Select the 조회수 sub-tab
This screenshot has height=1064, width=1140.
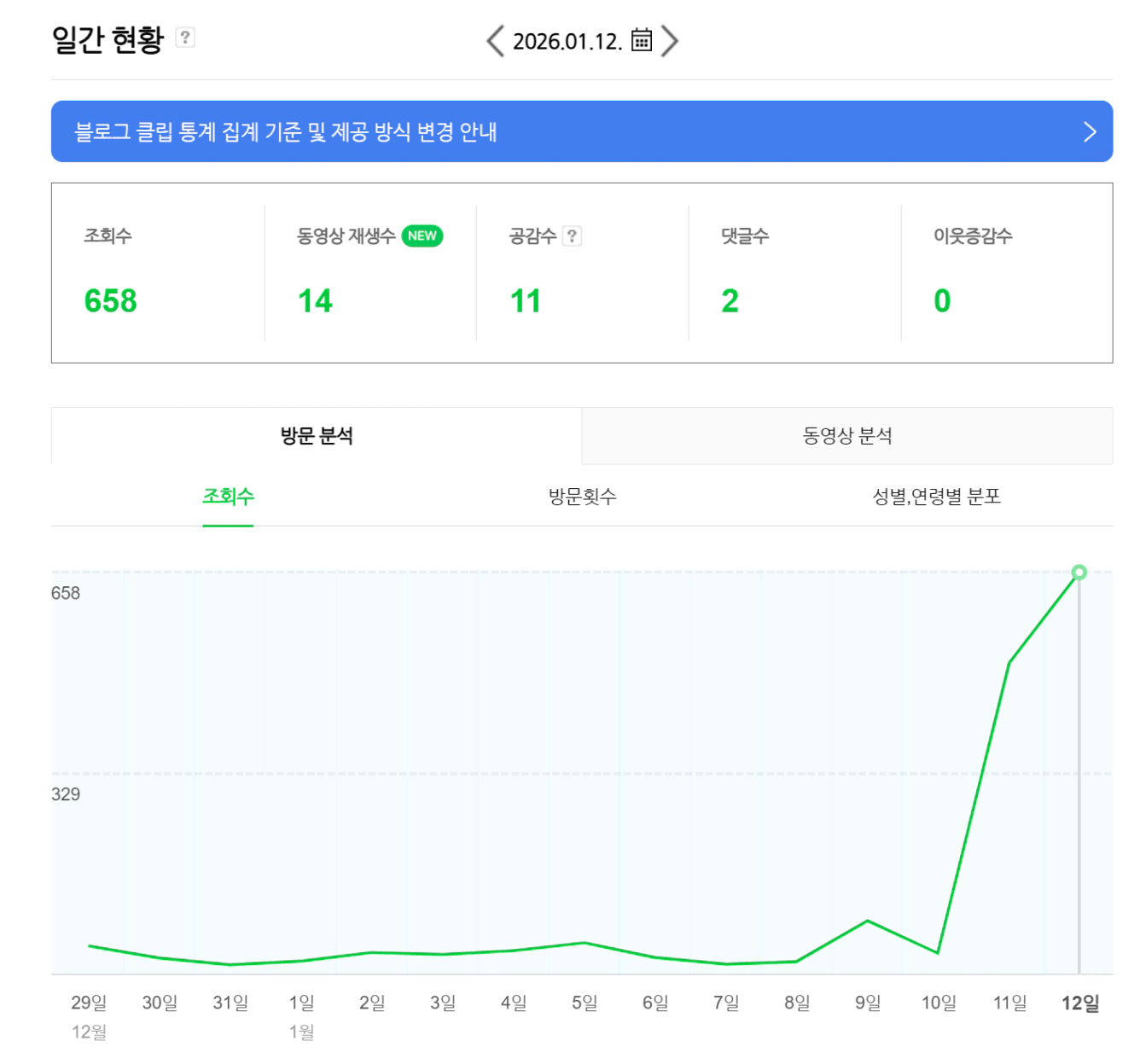pyautogui.click(x=228, y=497)
